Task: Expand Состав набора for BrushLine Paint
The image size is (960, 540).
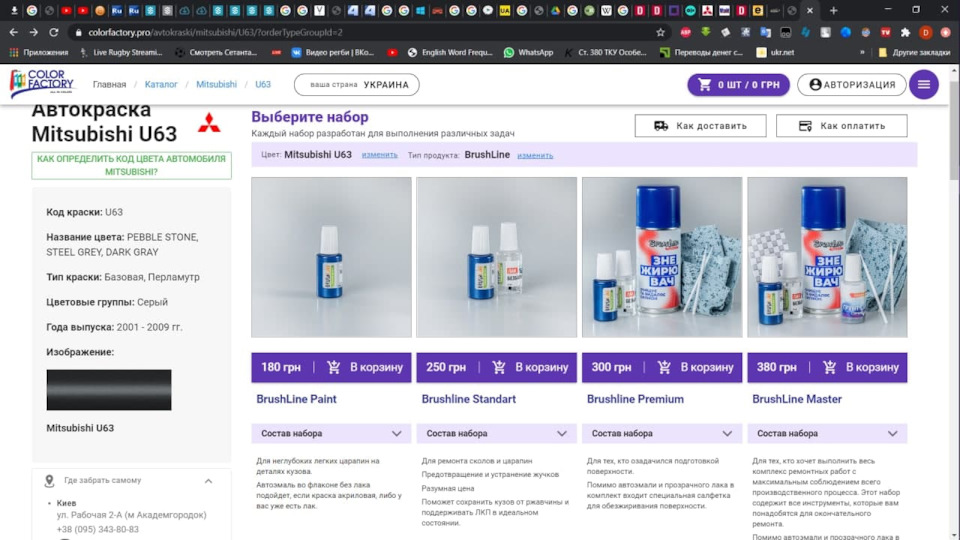Action: click(331, 433)
